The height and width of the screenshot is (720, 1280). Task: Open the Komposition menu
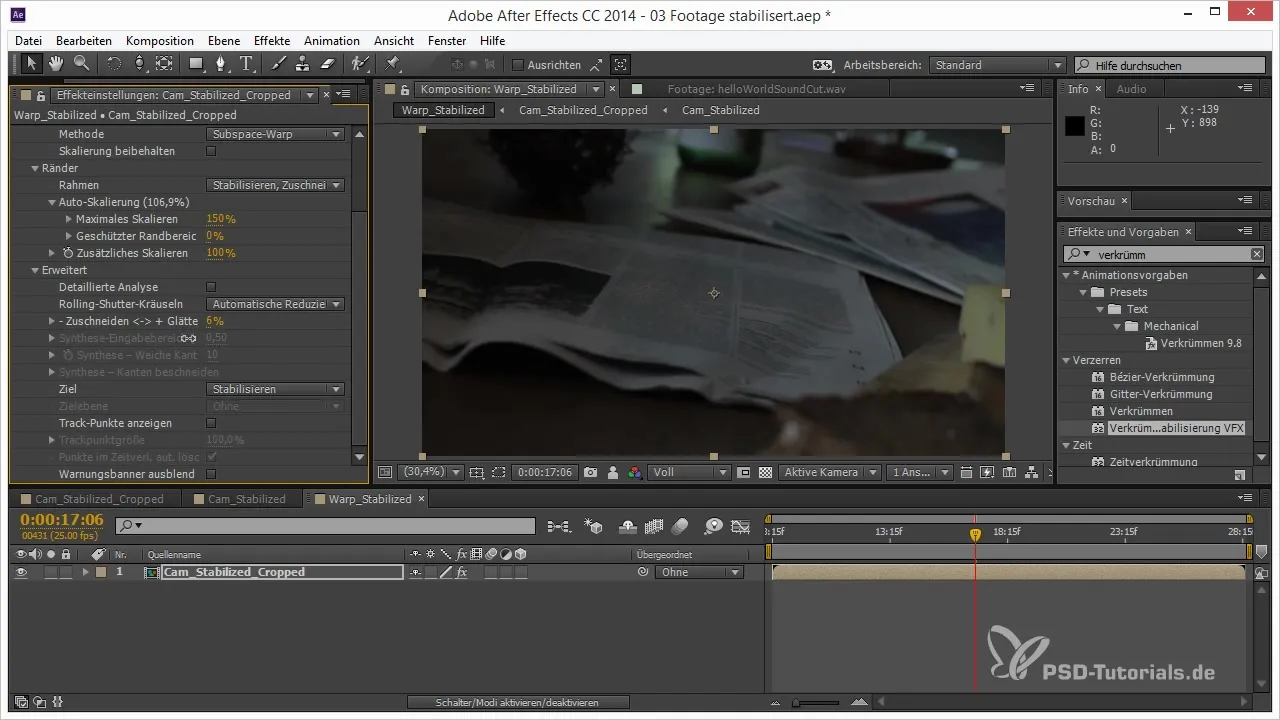[160, 41]
